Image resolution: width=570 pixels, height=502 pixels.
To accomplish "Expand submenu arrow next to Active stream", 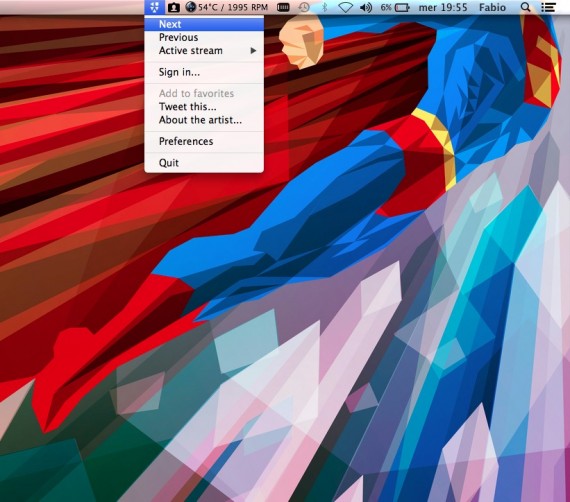I will coord(253,51).
